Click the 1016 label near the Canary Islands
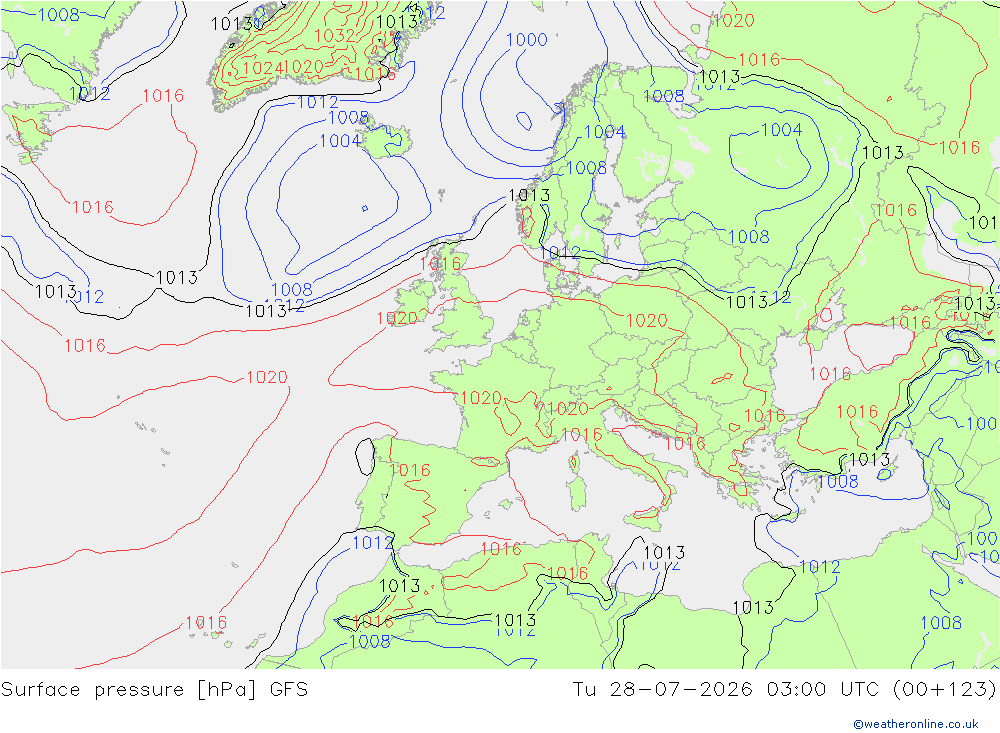 click(x=206, y=623)
